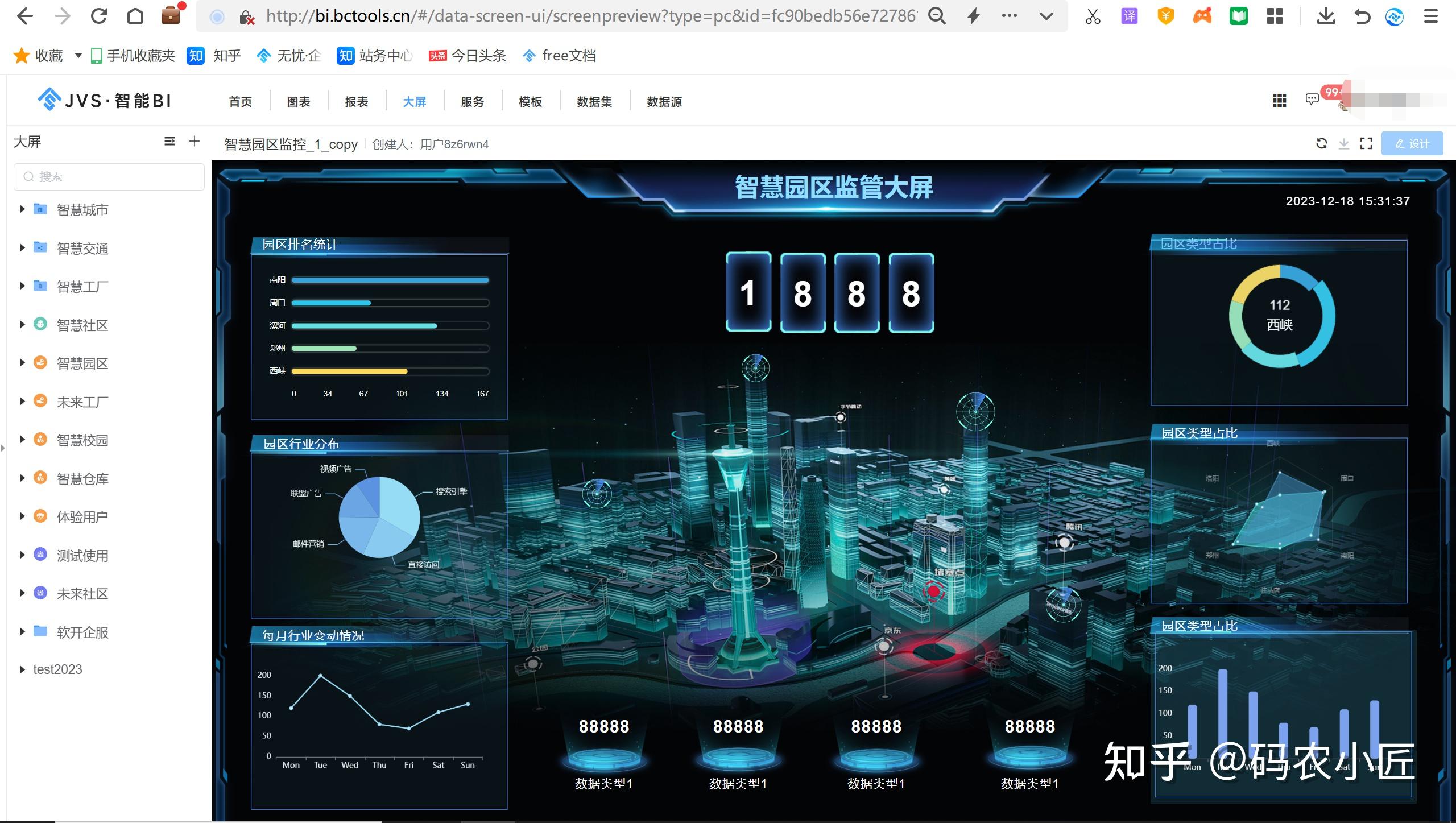Open the sidebar list view toggle icon
This screenshot has width=1456, height=823.
point(169,141)
